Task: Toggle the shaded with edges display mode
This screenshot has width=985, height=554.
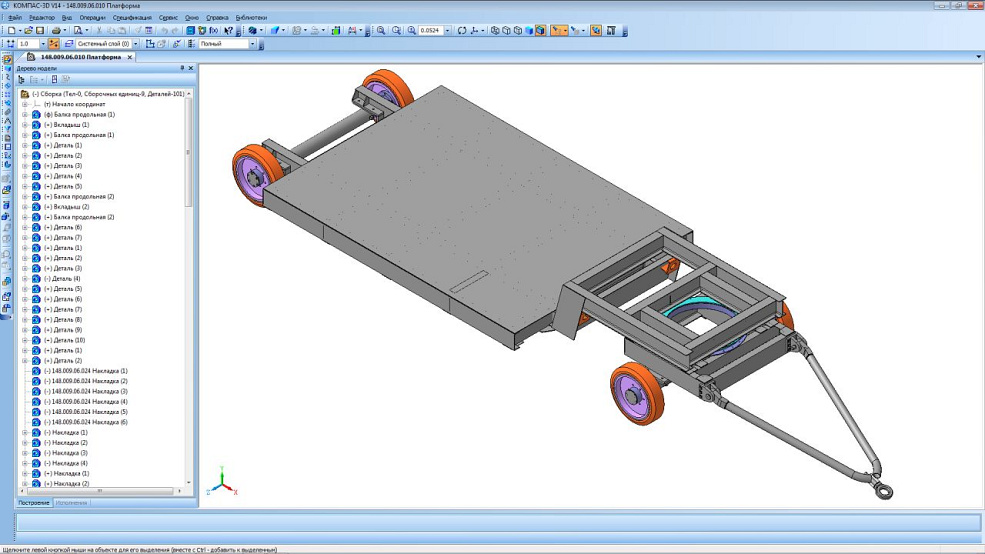Action: click(x=541, y=31)
